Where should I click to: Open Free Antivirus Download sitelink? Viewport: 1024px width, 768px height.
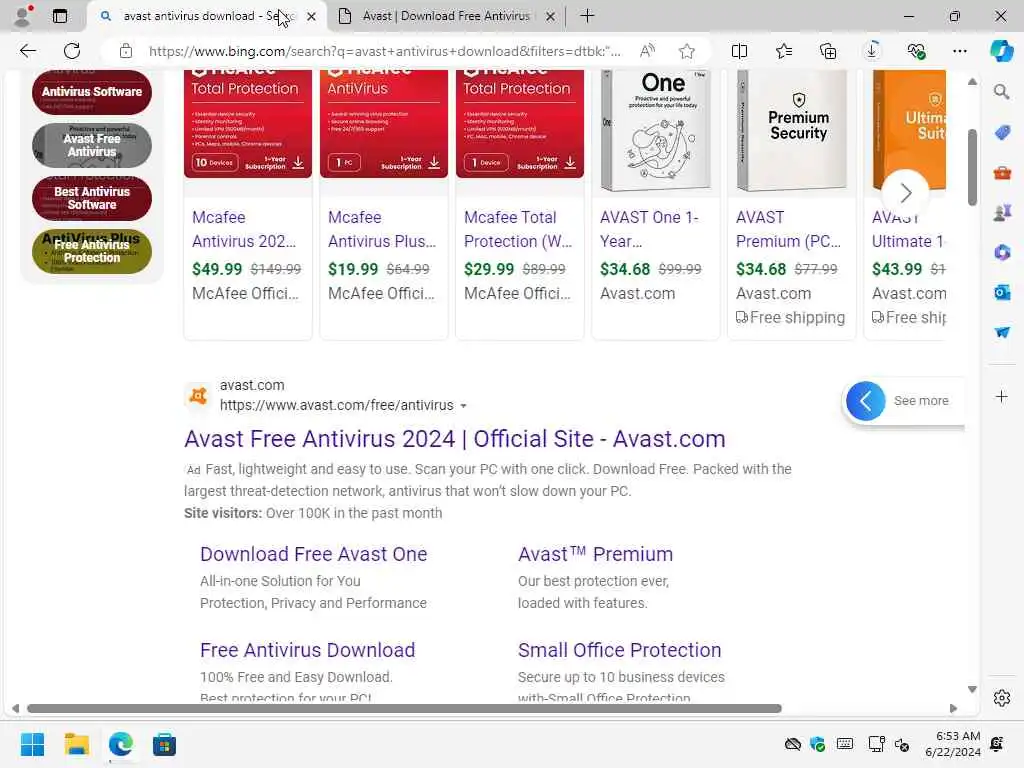(307, 650)
